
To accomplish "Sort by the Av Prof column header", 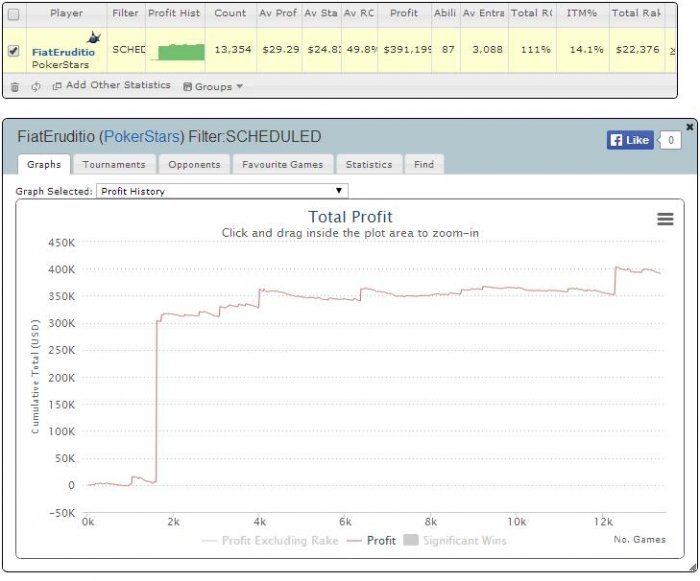I will (x=279, y=13).
